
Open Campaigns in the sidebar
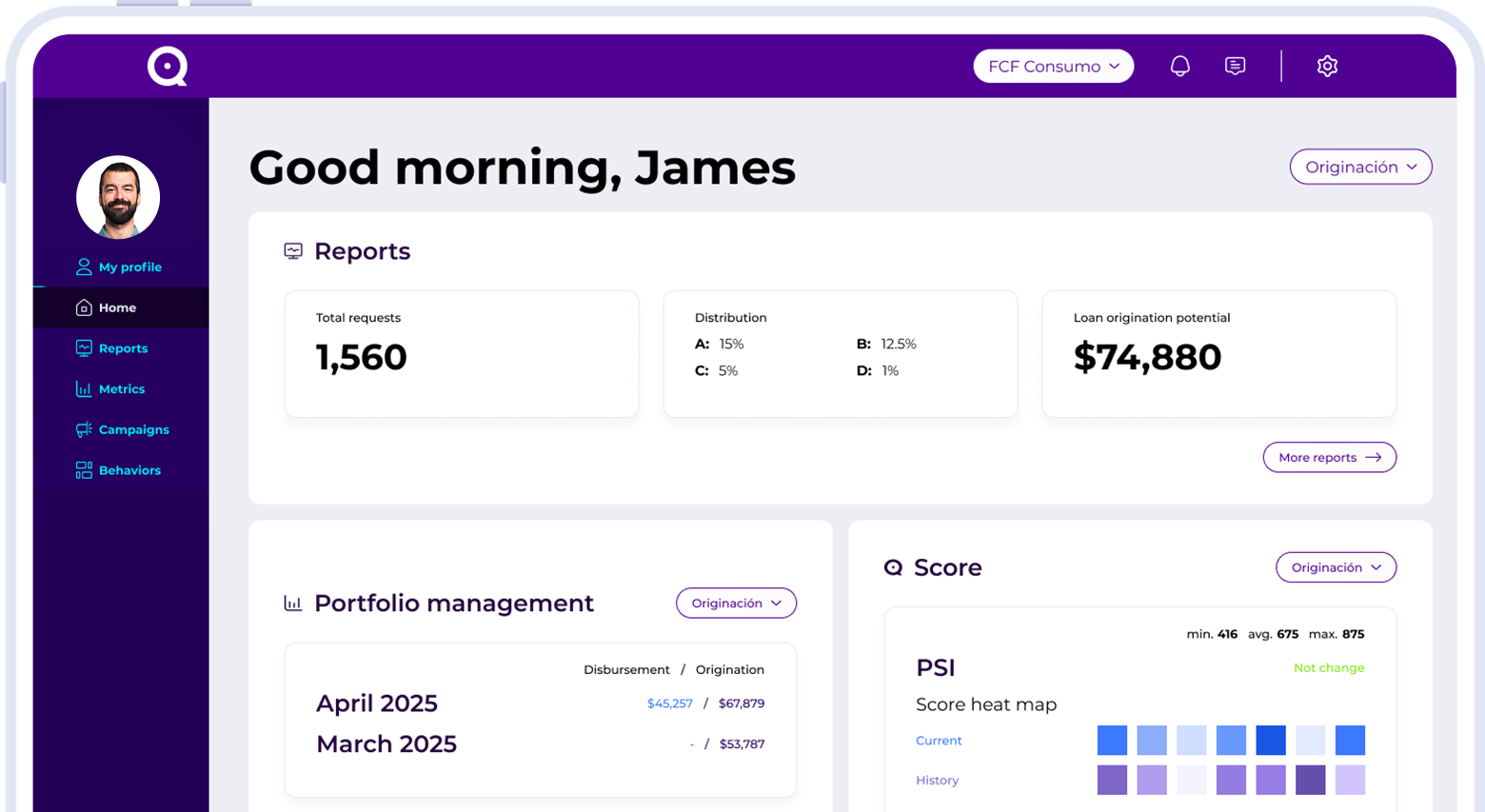click(x=121, y=429)
